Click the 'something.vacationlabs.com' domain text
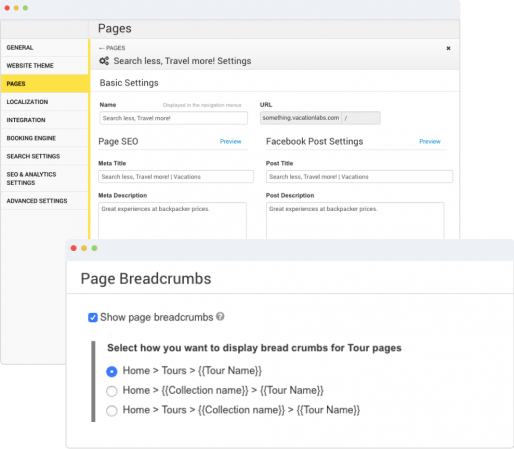The height and width of the screenshot is (449, 514). coord(301,118)
